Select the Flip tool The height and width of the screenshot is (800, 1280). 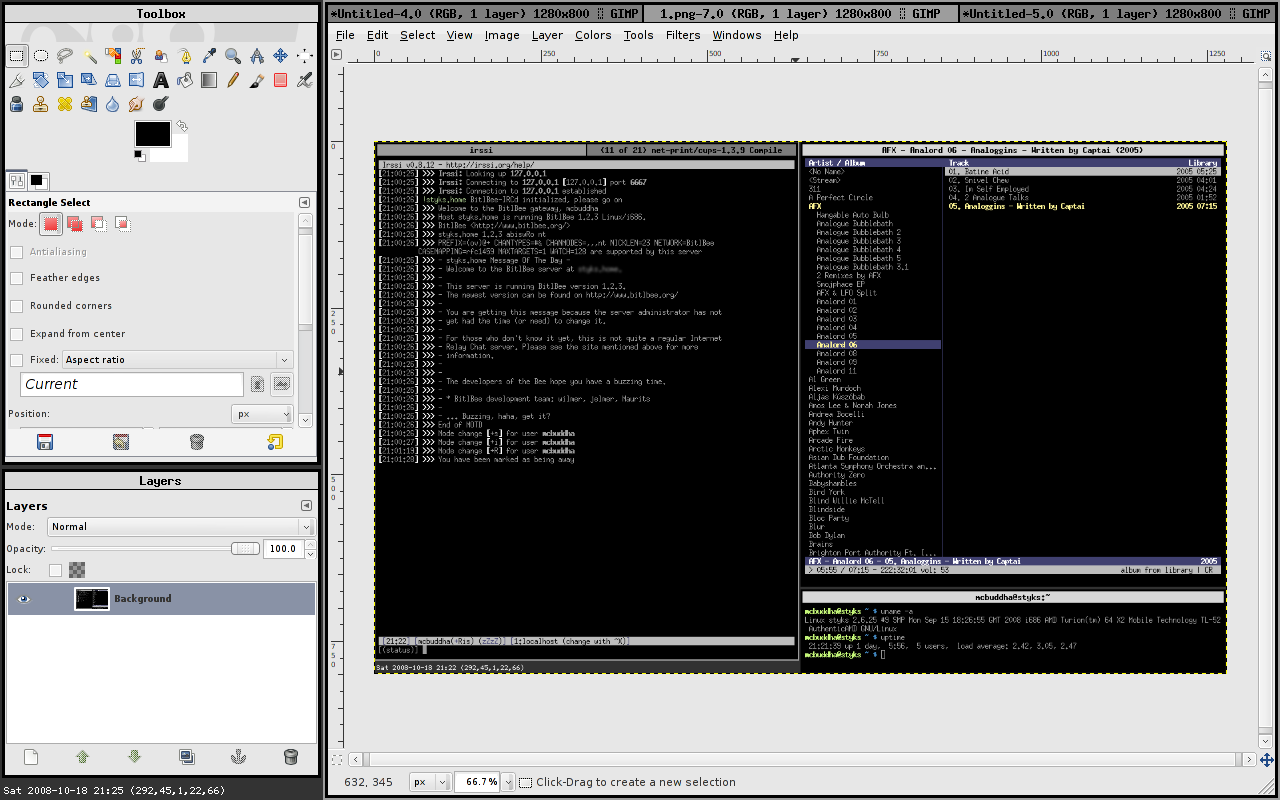pyautogui.click(x=137, y=80)
